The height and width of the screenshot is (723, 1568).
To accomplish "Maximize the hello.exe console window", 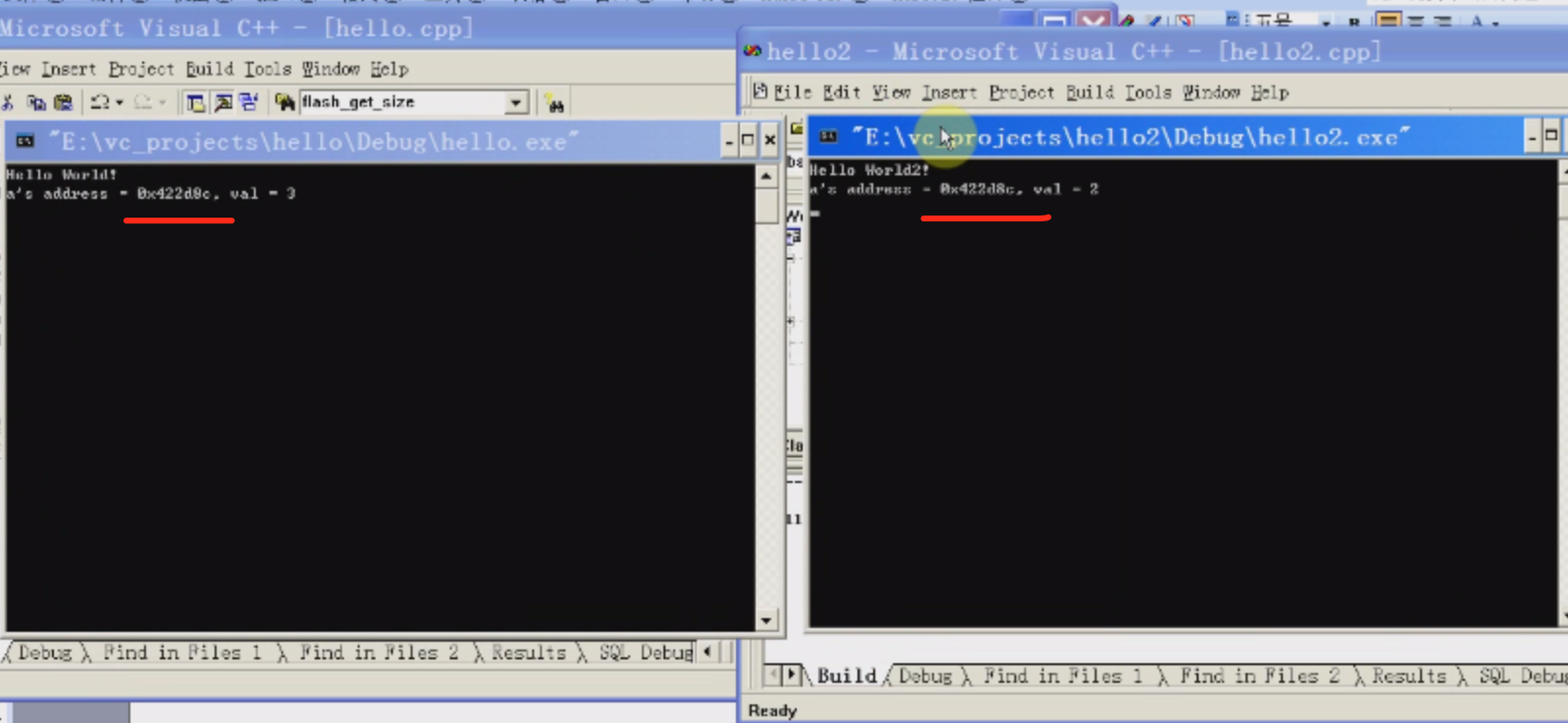I will click(x=748, y=141).
